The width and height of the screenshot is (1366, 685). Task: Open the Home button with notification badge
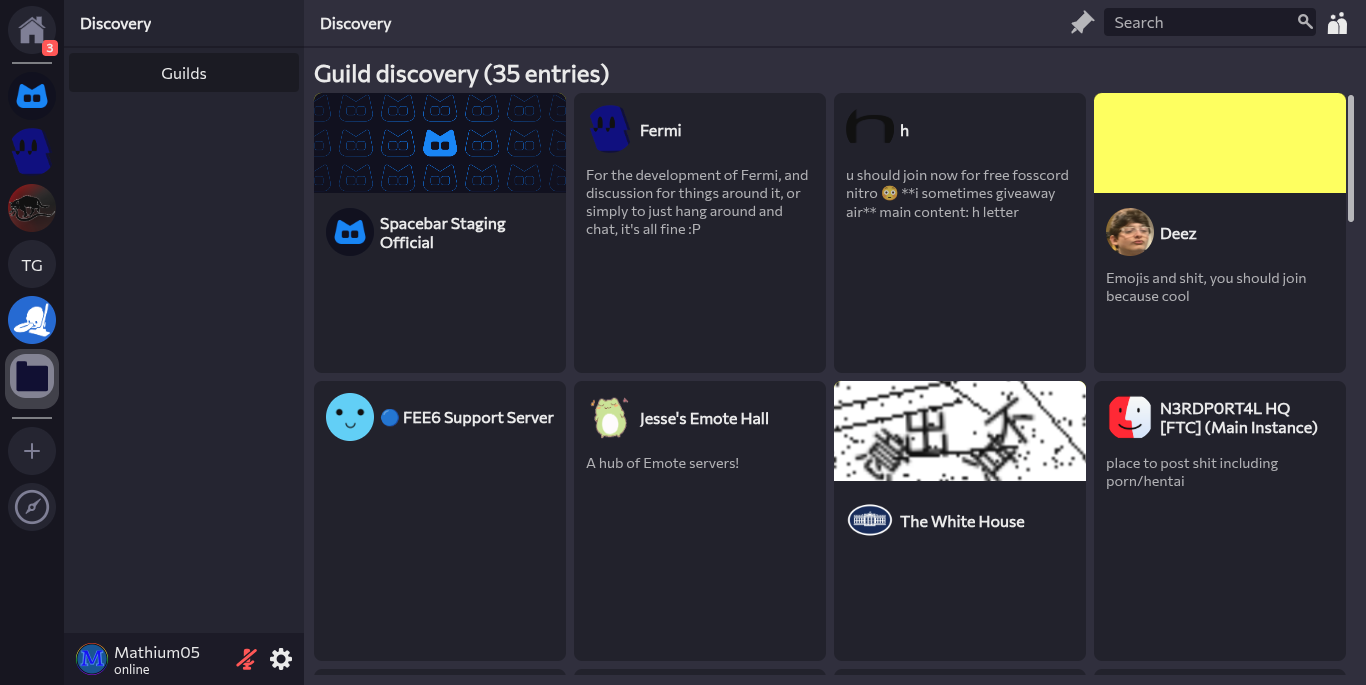(x=32, y=30)
